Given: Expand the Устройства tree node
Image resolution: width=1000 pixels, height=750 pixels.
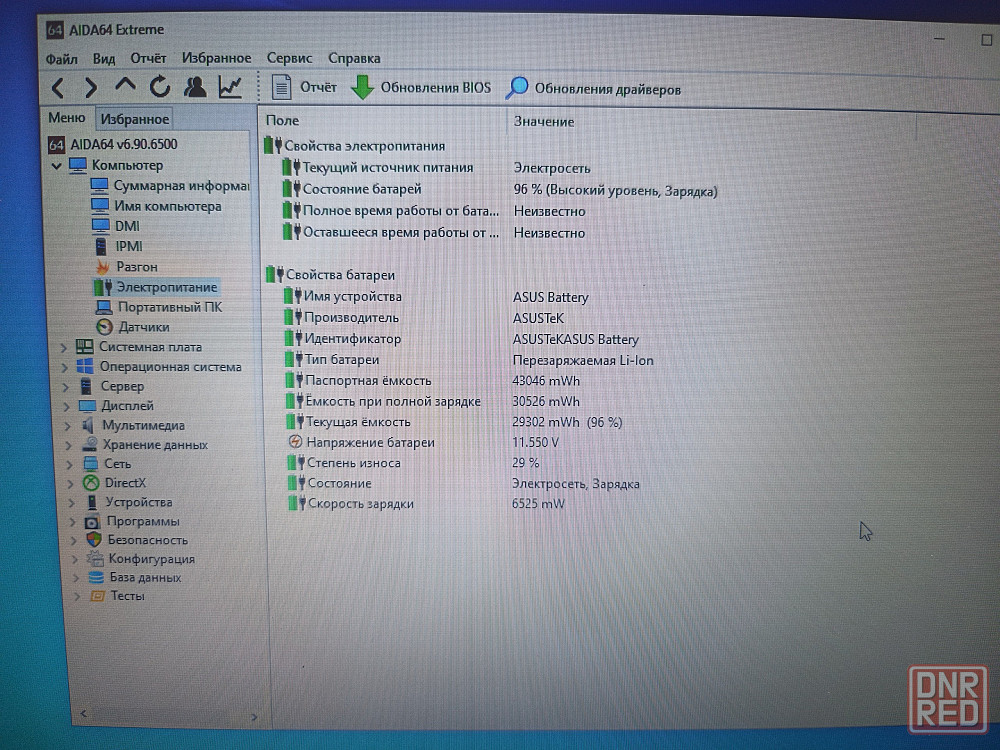Looking at the screenshot, I should point(72,503).
